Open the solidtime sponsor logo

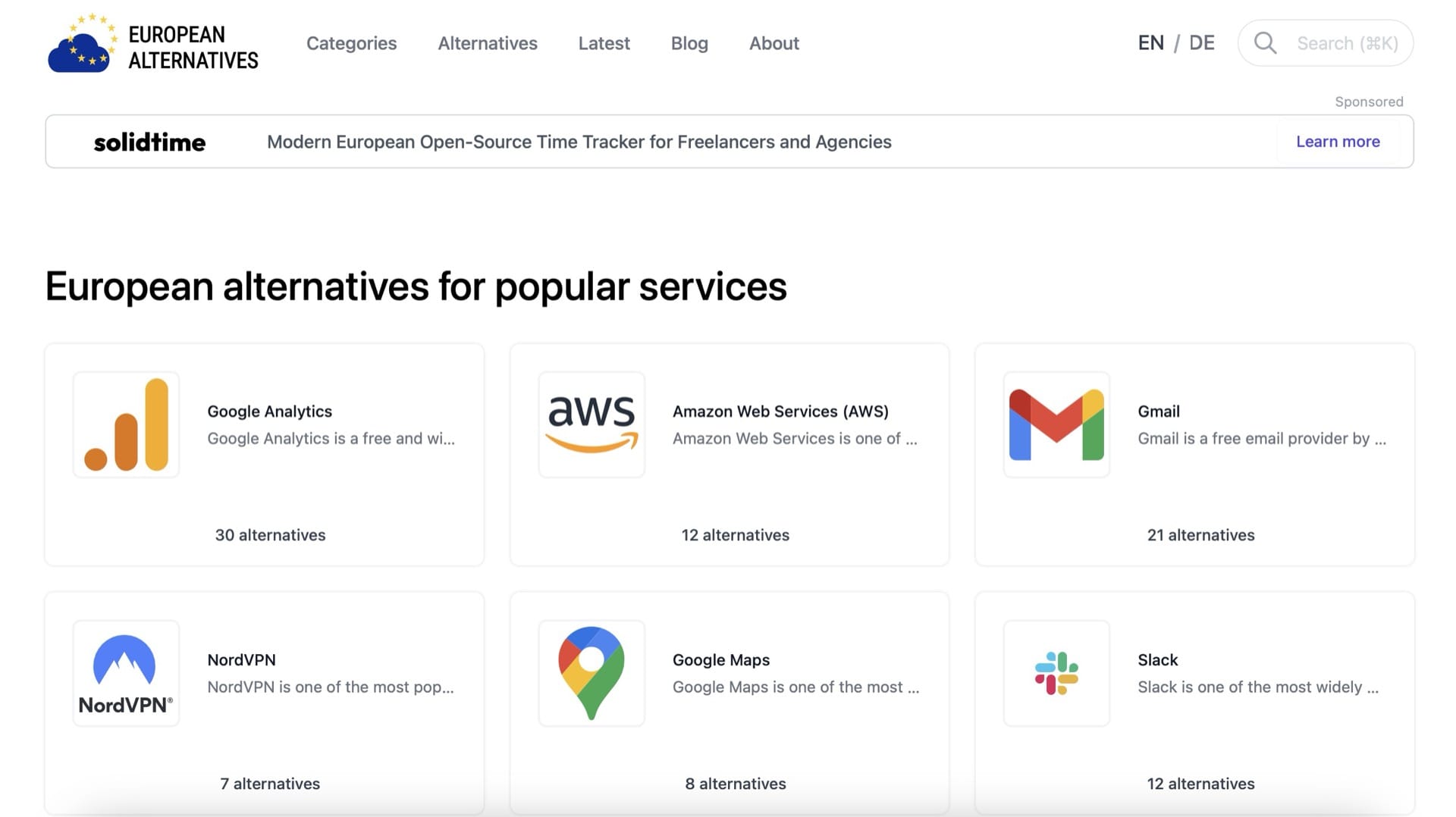click(x=149, y=142)
